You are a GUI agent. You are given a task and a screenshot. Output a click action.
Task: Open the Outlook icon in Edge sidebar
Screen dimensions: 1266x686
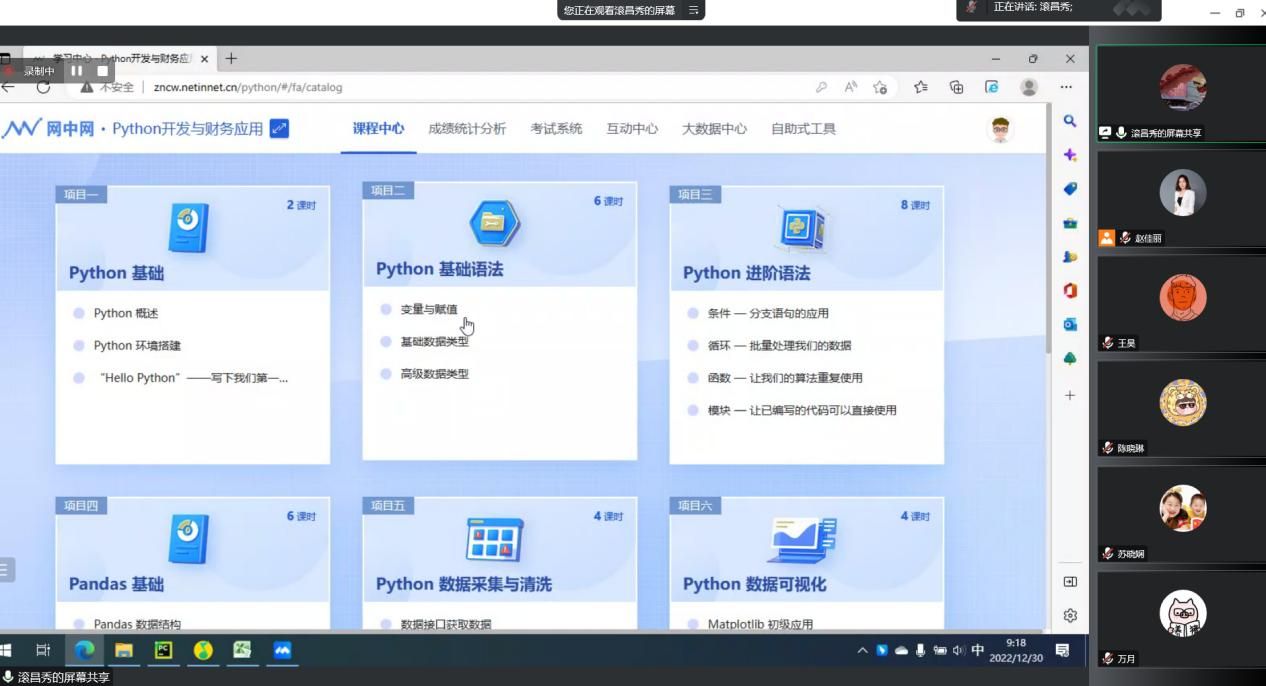pos(1069,325)
